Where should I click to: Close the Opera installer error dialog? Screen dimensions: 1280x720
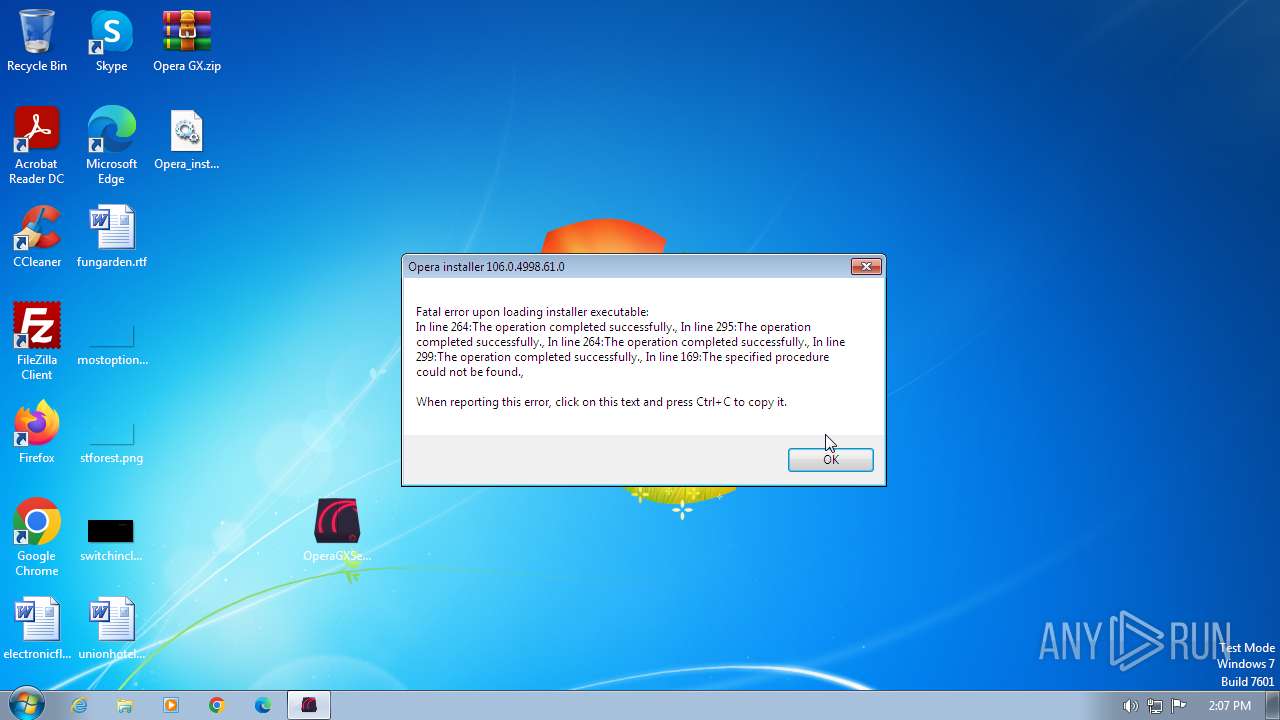[866, 266]
